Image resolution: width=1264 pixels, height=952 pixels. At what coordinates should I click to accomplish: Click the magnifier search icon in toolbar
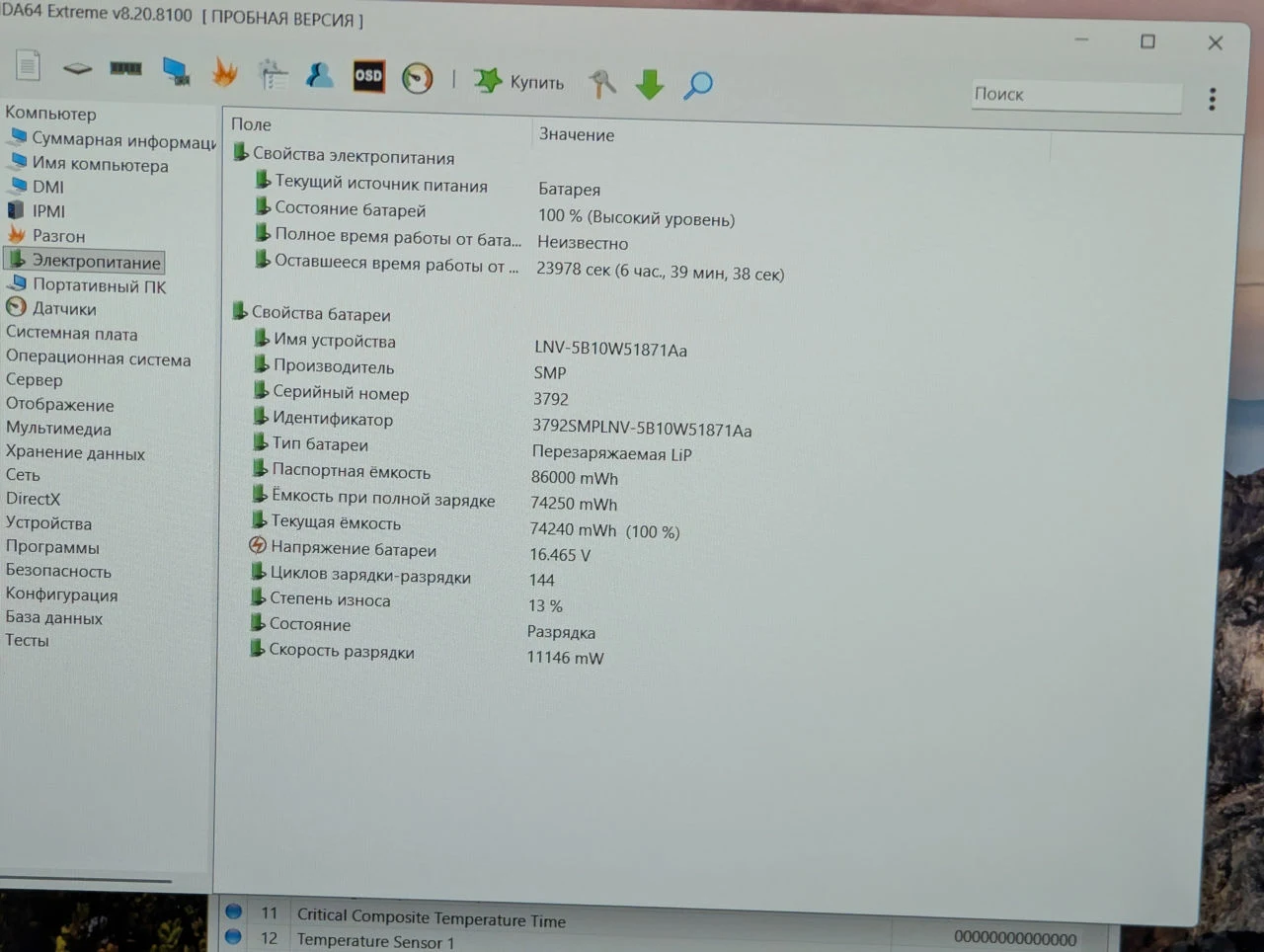click(698, 85)
